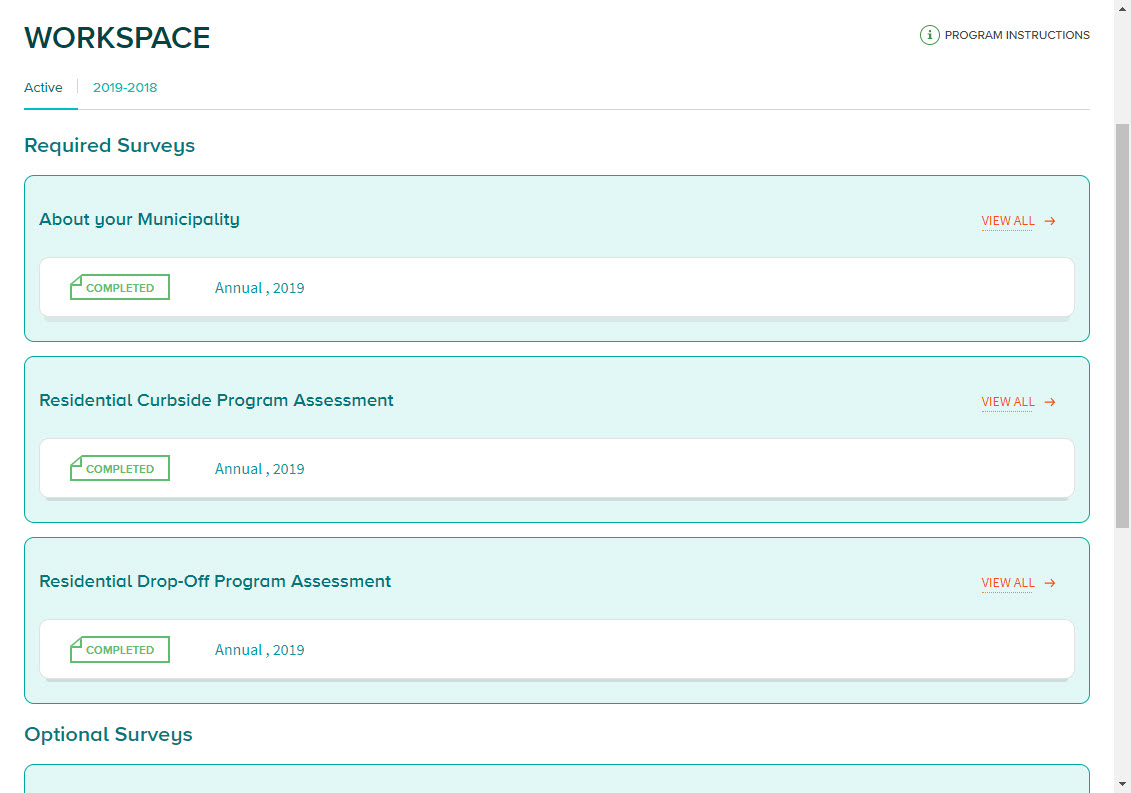Viewport: 1131px width, 793px height.
Task: Click the Completed badge under Residential Curbside Program
Action: pyautogui.click(x=119, y=469)
